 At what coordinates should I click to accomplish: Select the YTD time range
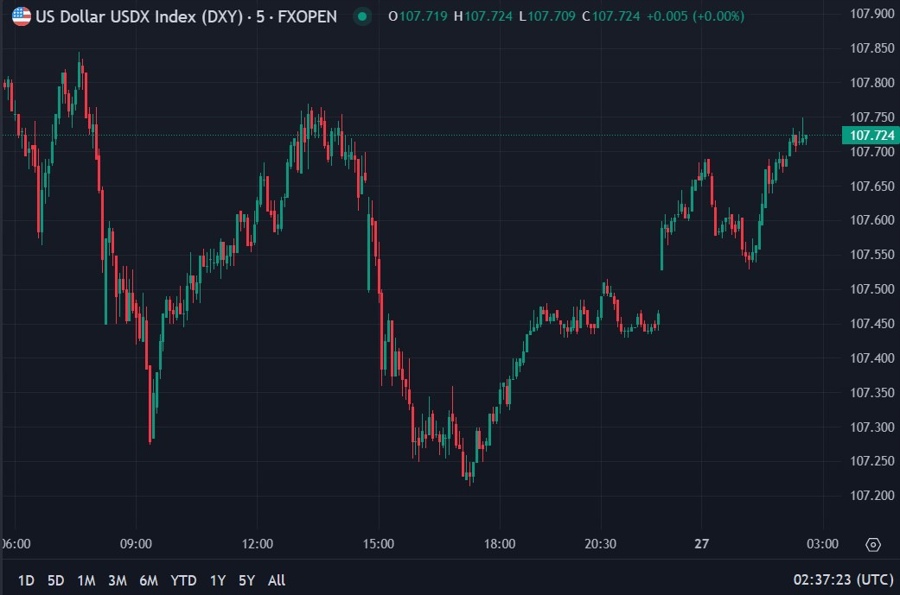(183, 581)
